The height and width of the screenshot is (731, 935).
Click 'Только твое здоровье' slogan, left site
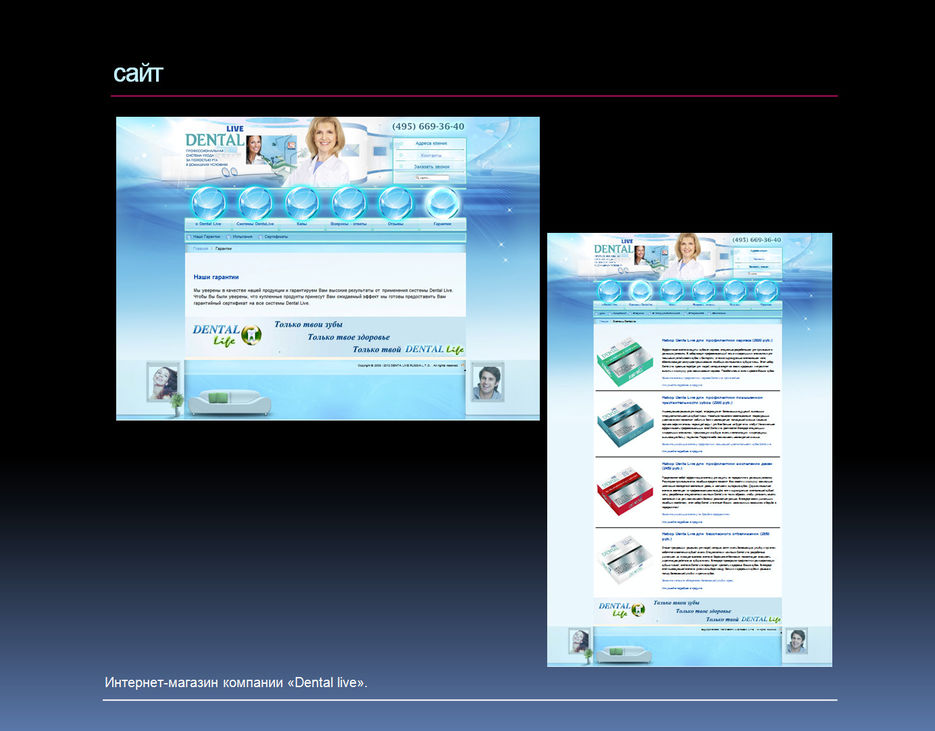348,337
